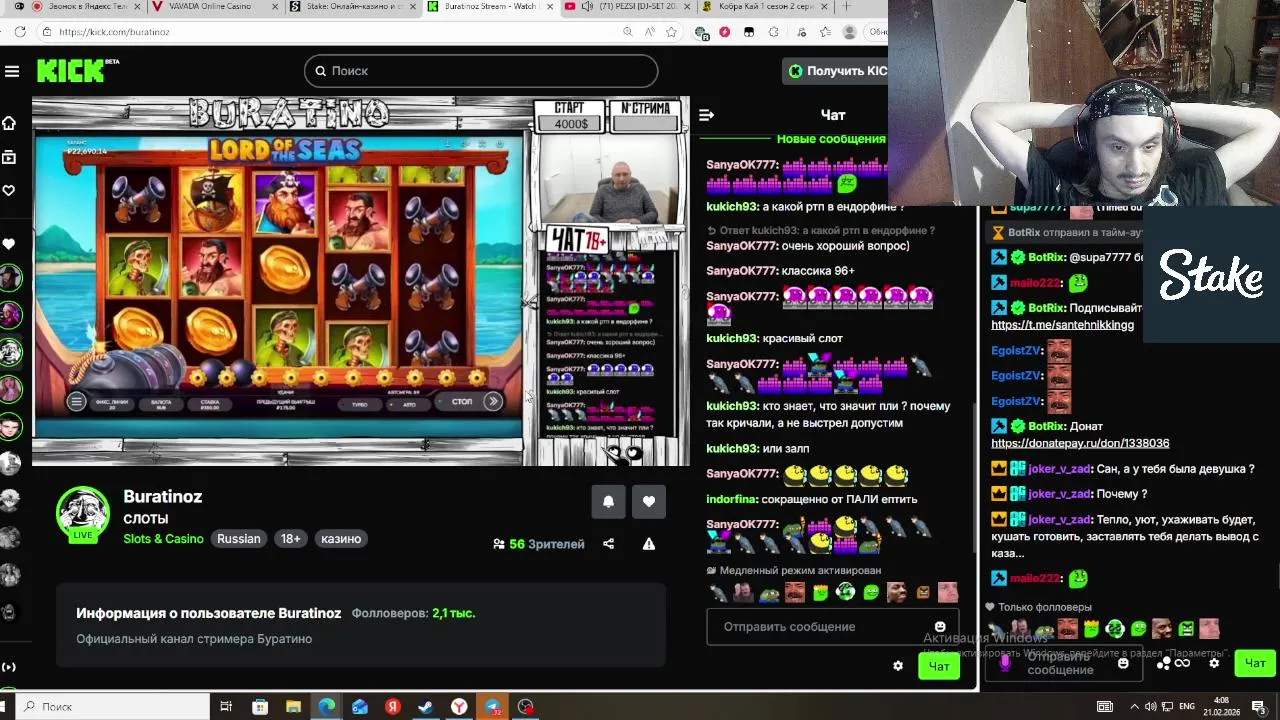The width and height of the screenshot is (1280, 720).
Task: Click indorfina username in chat
Action: pos(731,499)
